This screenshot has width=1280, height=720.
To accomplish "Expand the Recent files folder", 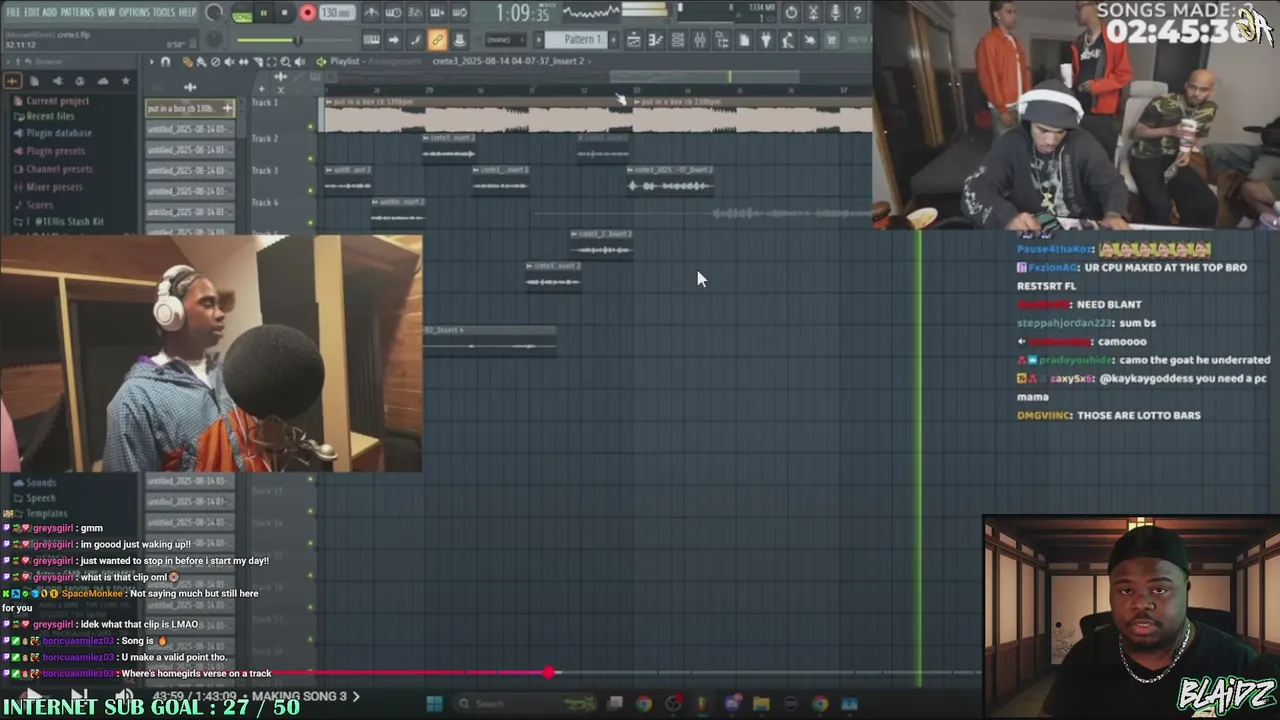I will (50, 116).
